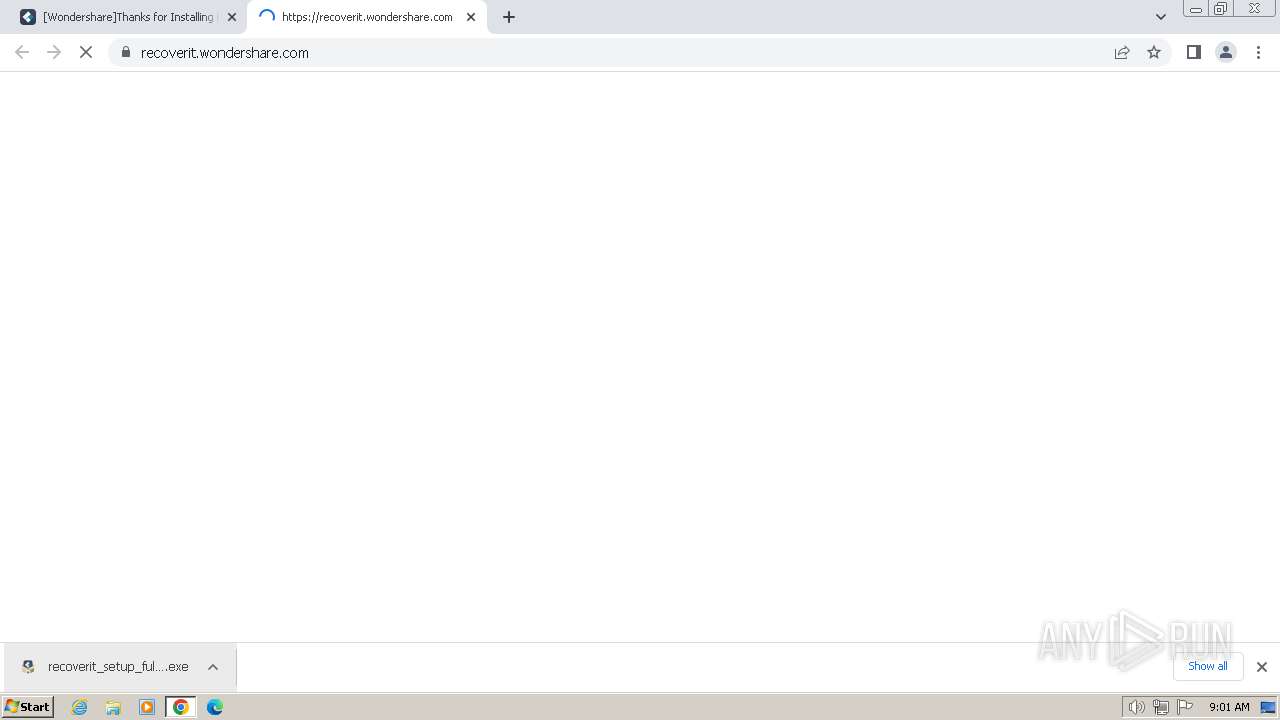Bookmark this page with the star
This screenshot has width=1280, height=720.
pos(1154,52)
